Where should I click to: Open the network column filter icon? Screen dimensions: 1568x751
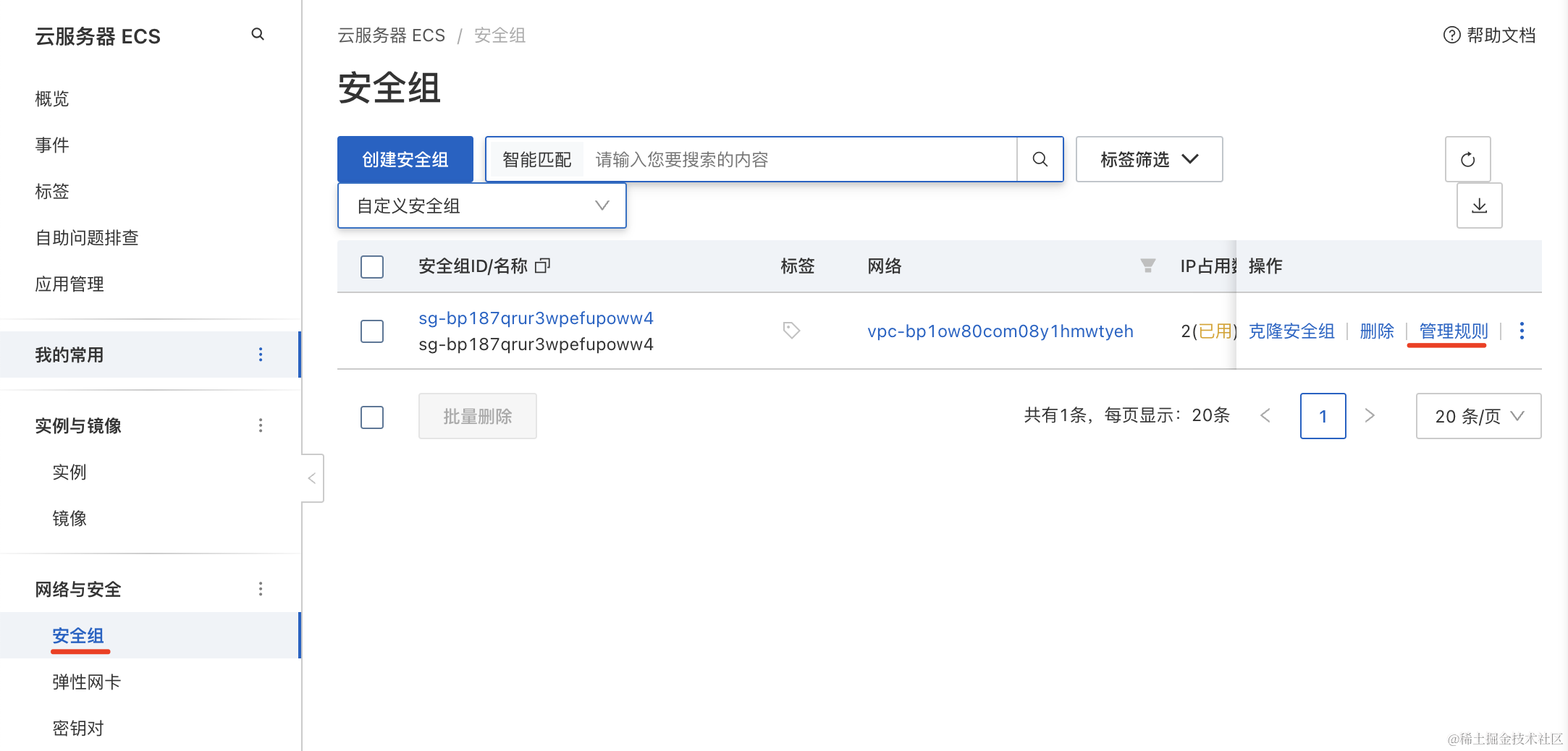[x=1147, y=266]
